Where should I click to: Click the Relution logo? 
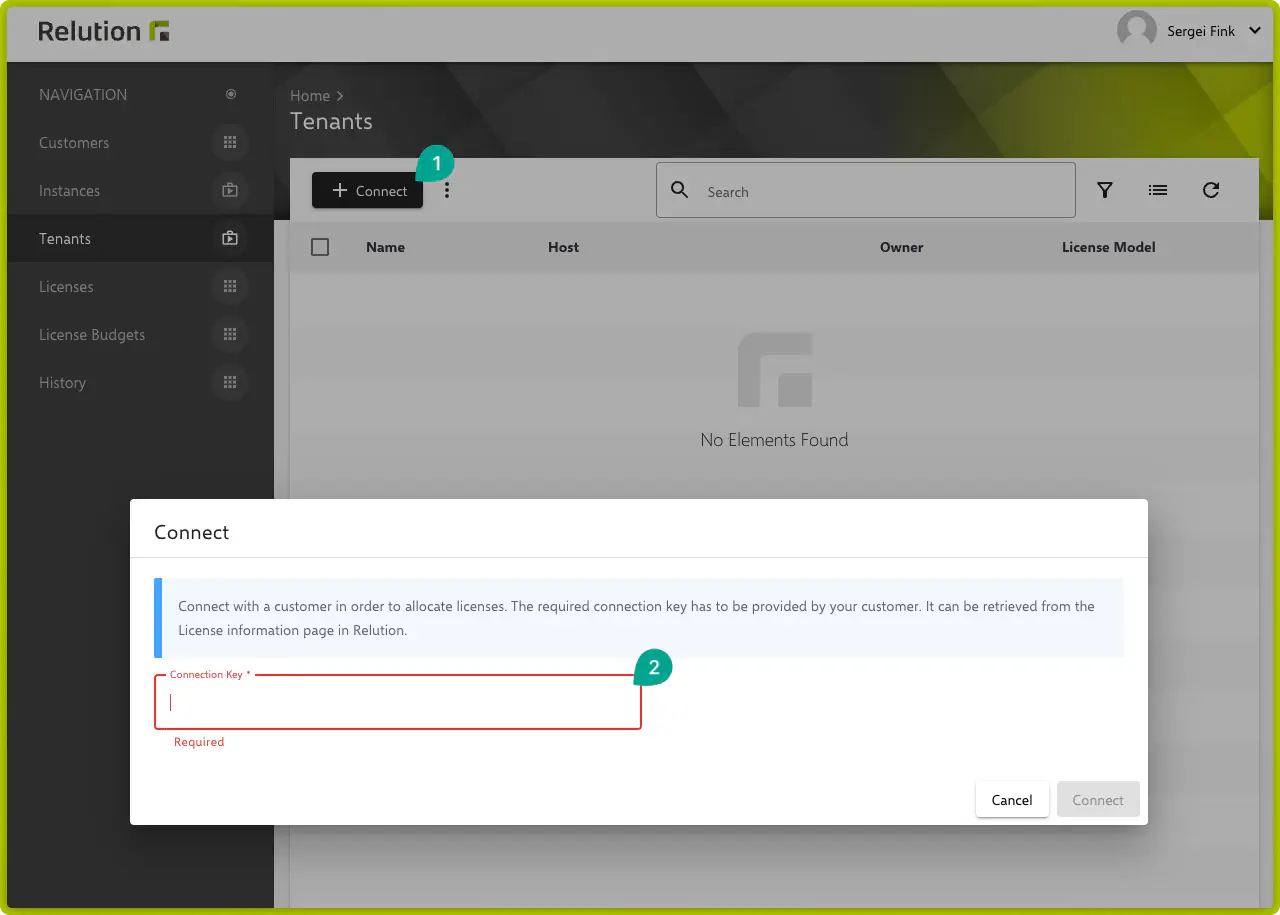click(x=104, y=31)
